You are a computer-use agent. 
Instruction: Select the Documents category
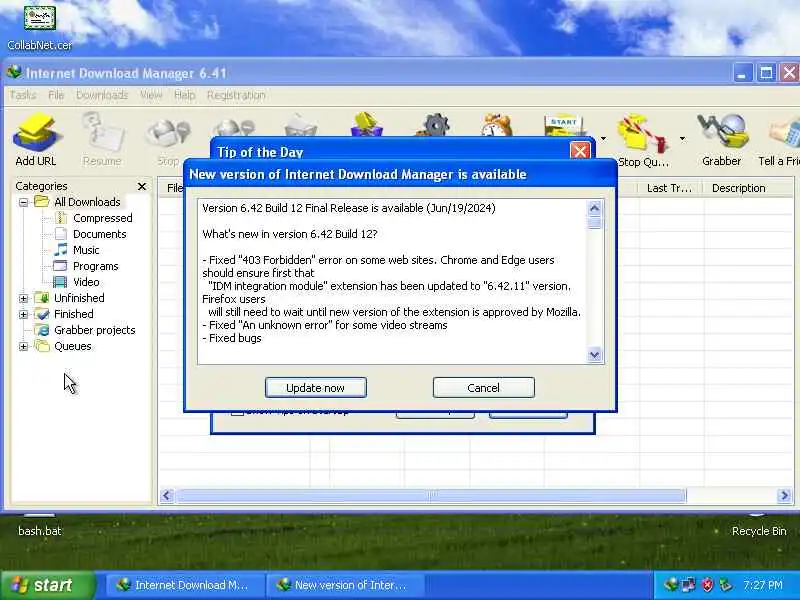pyautogui.click(x=99, y=234)
